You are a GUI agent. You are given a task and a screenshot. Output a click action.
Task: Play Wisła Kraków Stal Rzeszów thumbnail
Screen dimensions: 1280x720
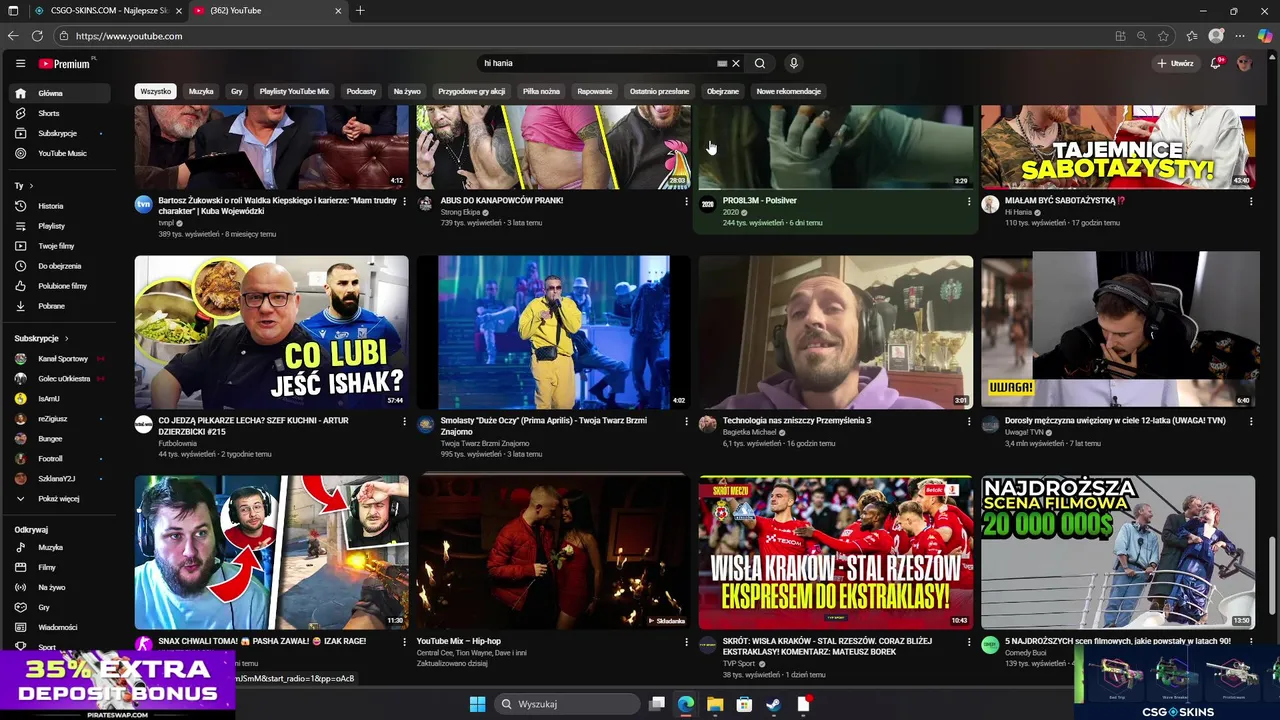point(836,552)
